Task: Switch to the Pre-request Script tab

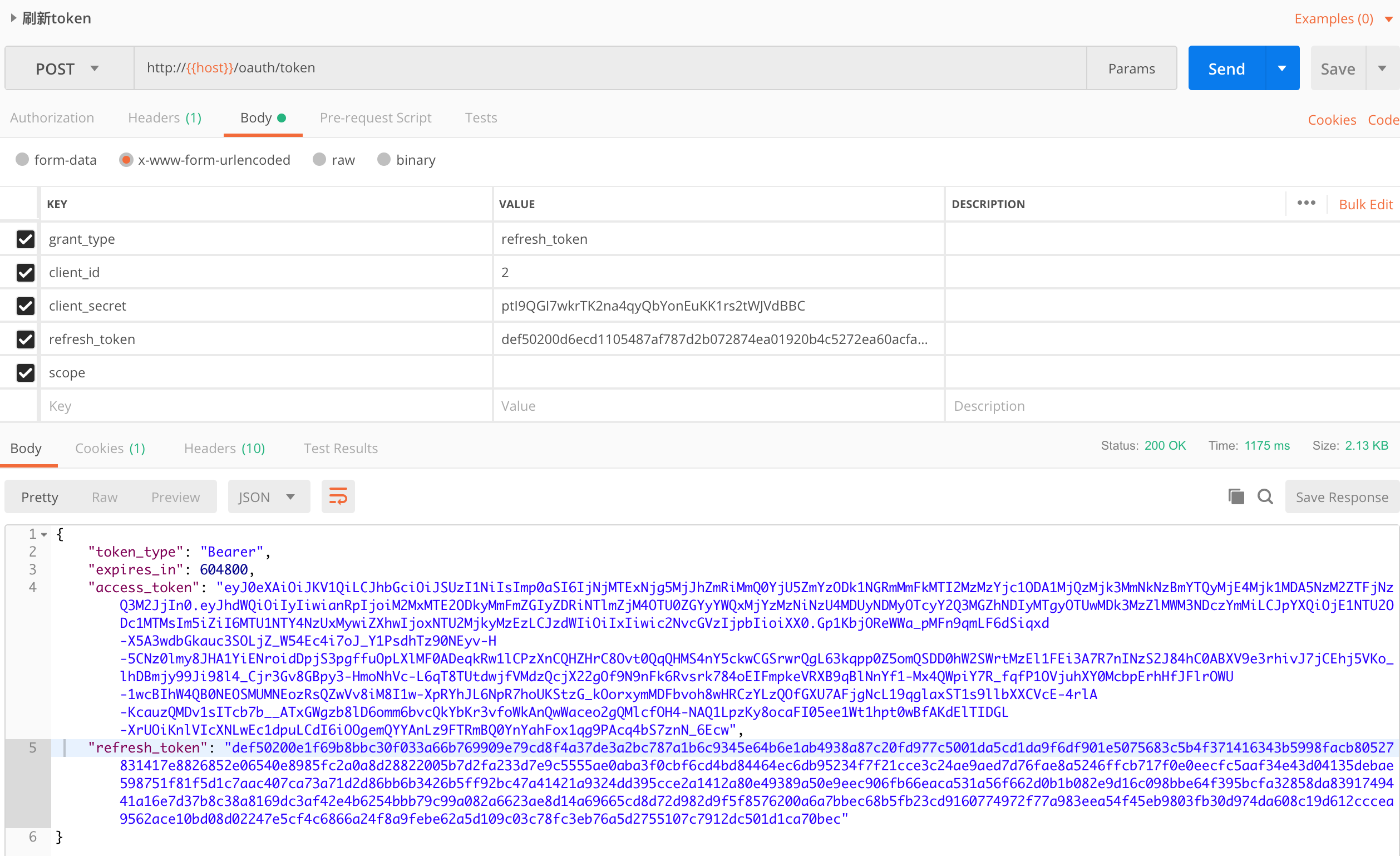Action: coord(375,117)
